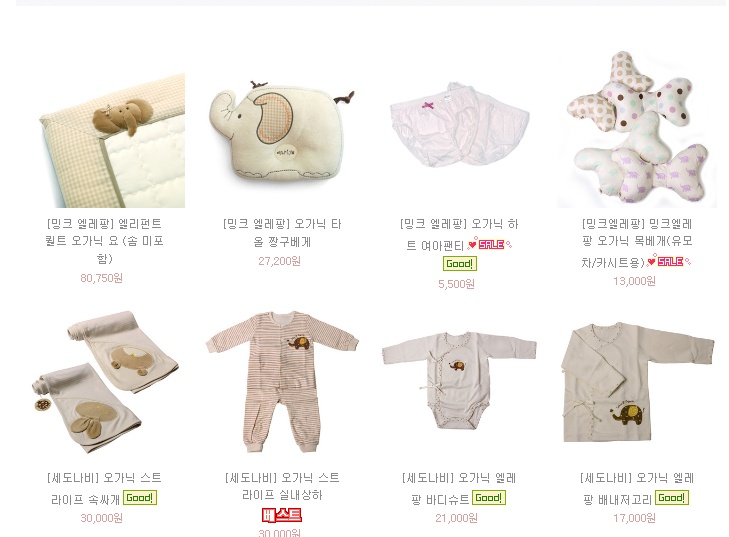The image size is (729, 537).
Task: Open the striped indoor pajama set image
Action: [282, 382]
